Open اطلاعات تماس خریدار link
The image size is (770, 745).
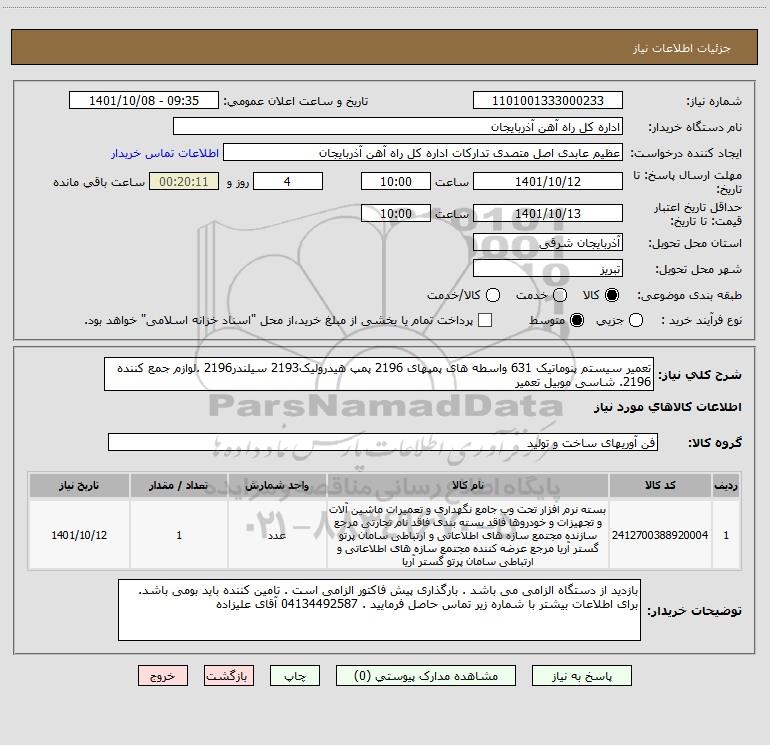tap(165, 153)
